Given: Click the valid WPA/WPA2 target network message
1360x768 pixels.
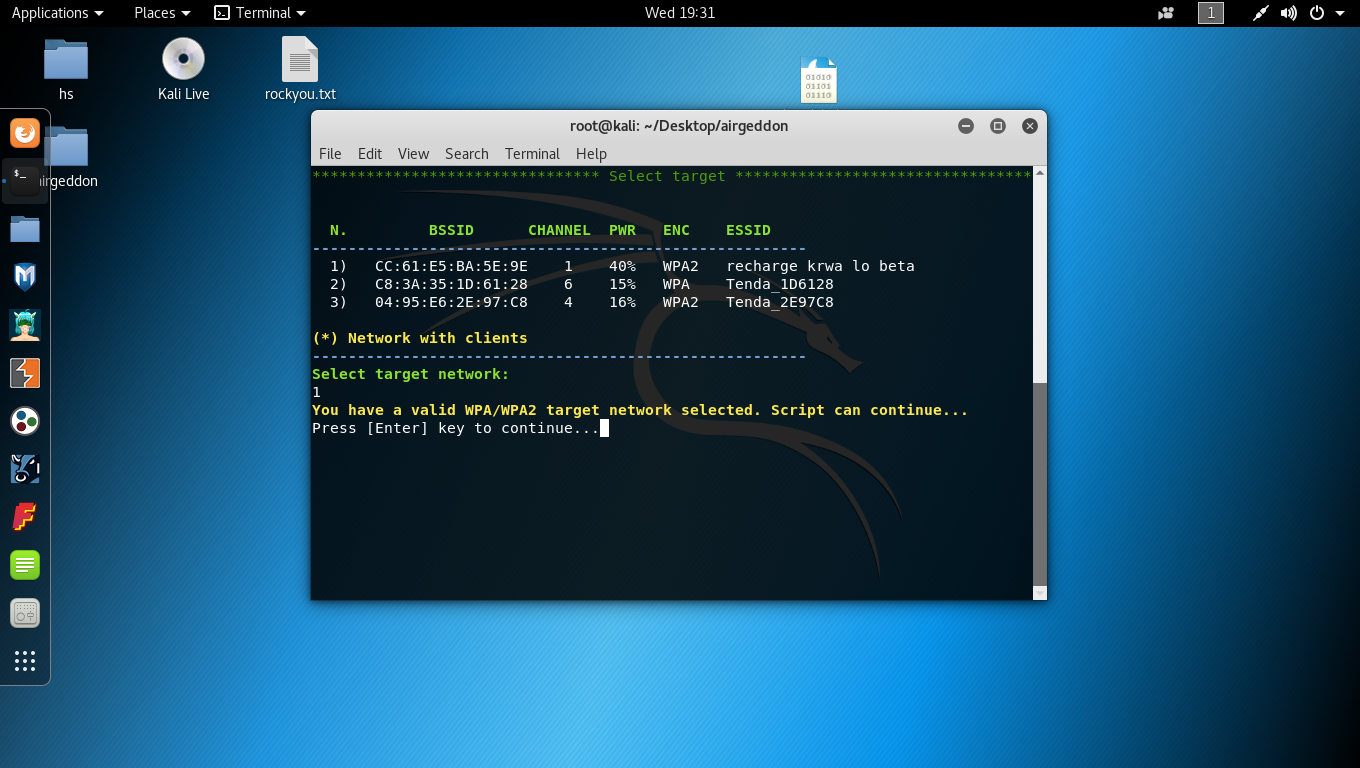Looking at the screenshot, I should [x=640, y=410].
